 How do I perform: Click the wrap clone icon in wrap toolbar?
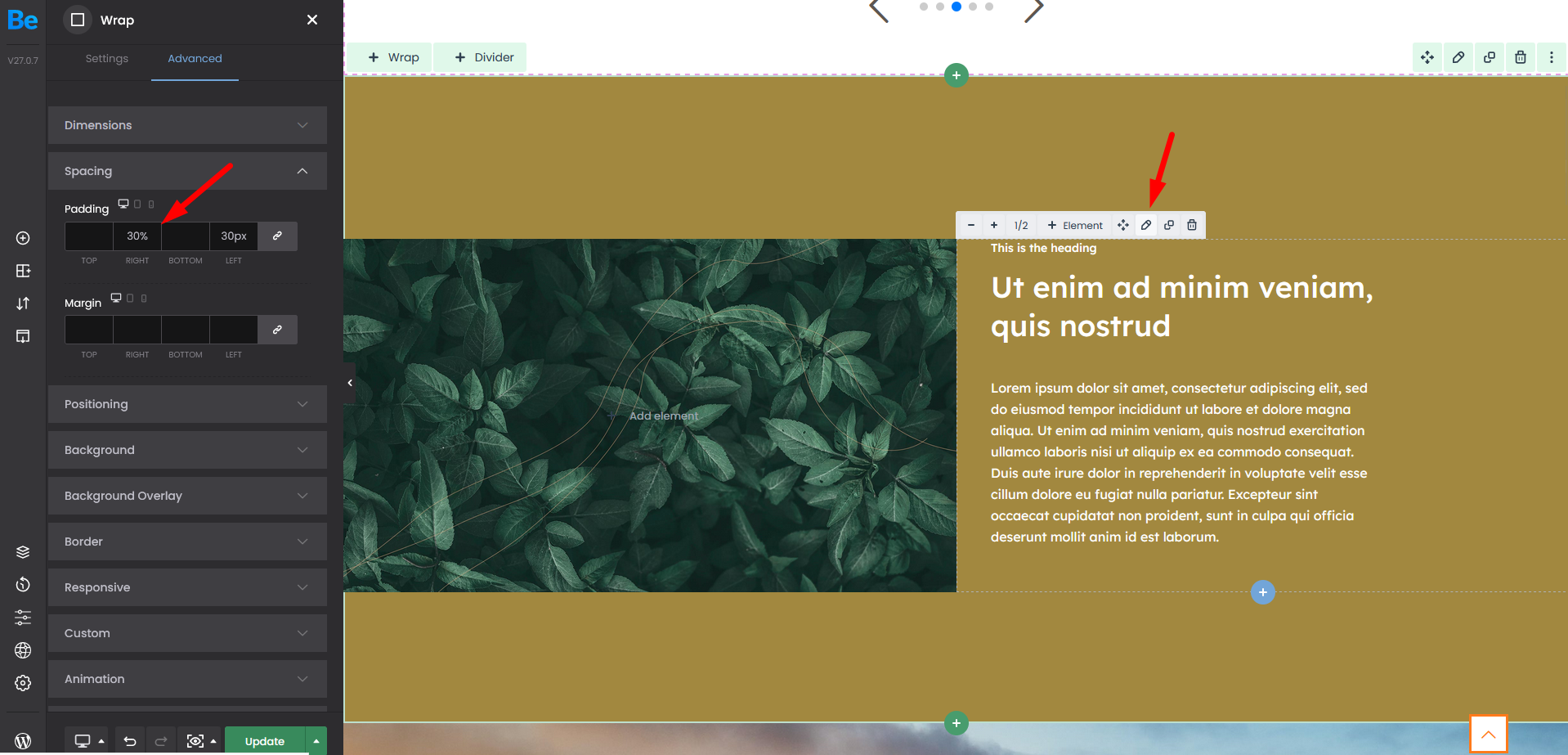pos(1169,225)
